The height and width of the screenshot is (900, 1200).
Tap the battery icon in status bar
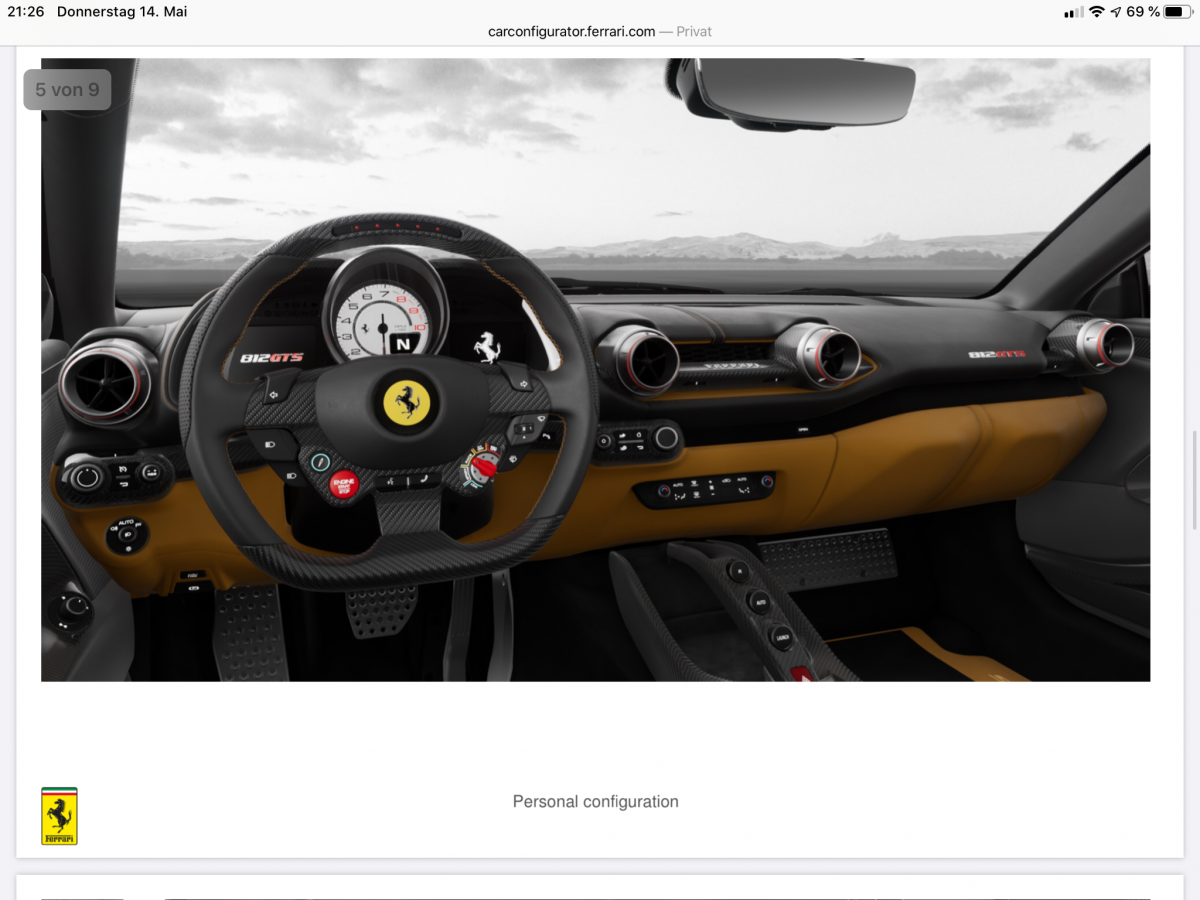point(1178,12)
